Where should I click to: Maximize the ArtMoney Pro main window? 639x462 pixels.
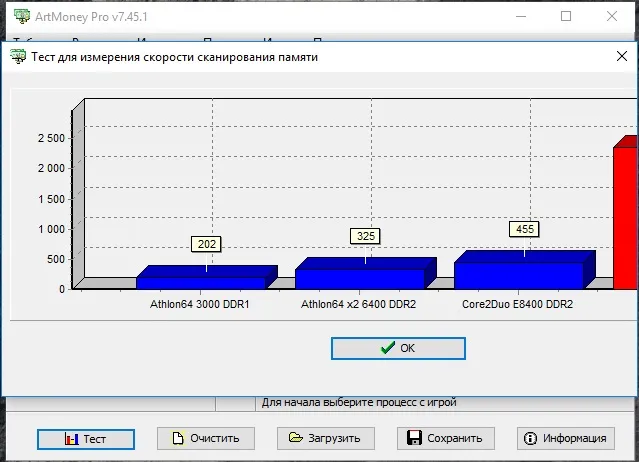(x=566, y=16)
